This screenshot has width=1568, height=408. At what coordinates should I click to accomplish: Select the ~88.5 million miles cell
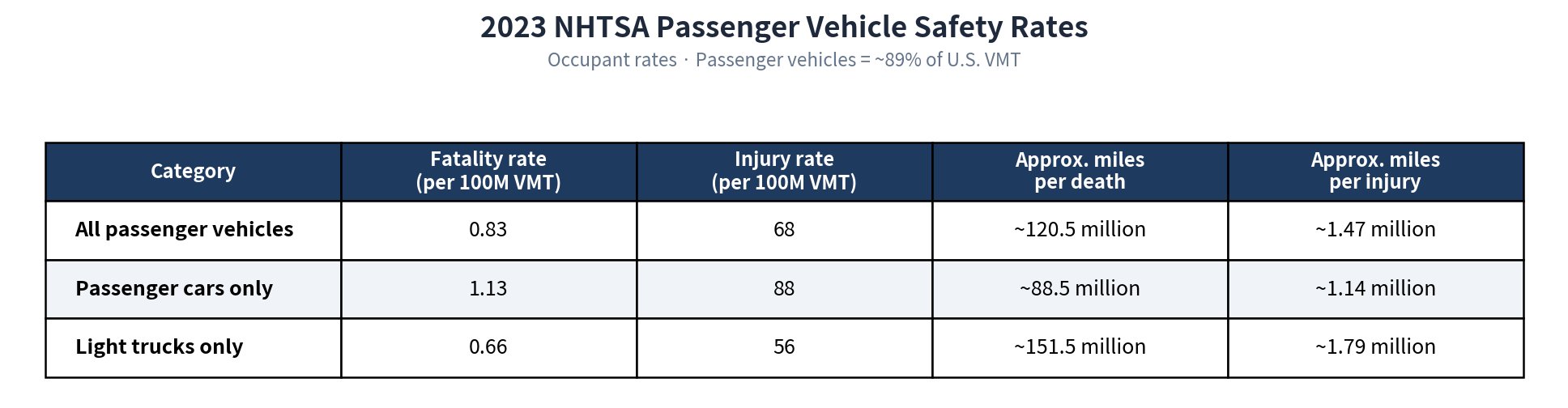(1080, 289)
